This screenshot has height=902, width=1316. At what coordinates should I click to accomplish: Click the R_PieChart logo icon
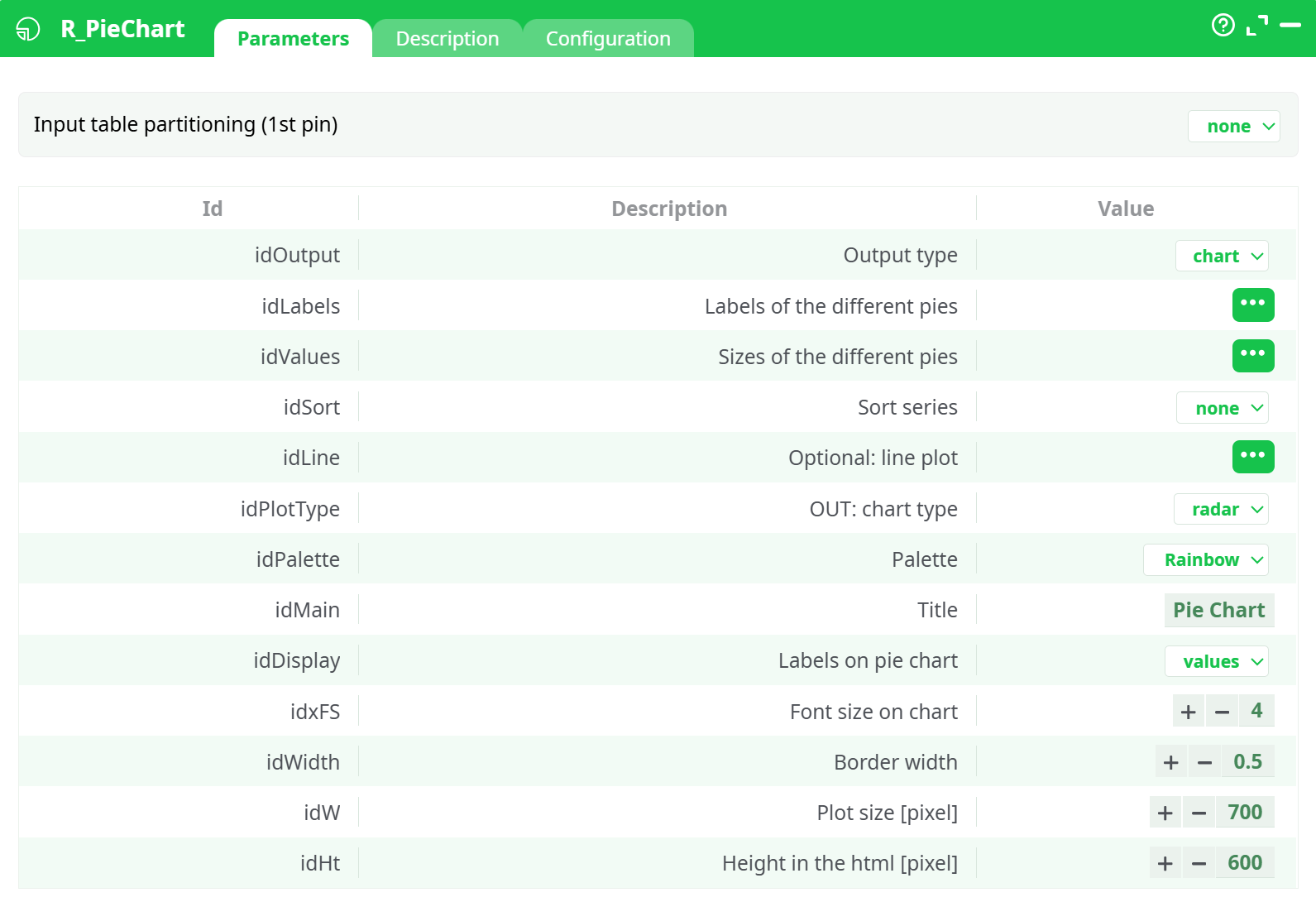tap(28, 29)
